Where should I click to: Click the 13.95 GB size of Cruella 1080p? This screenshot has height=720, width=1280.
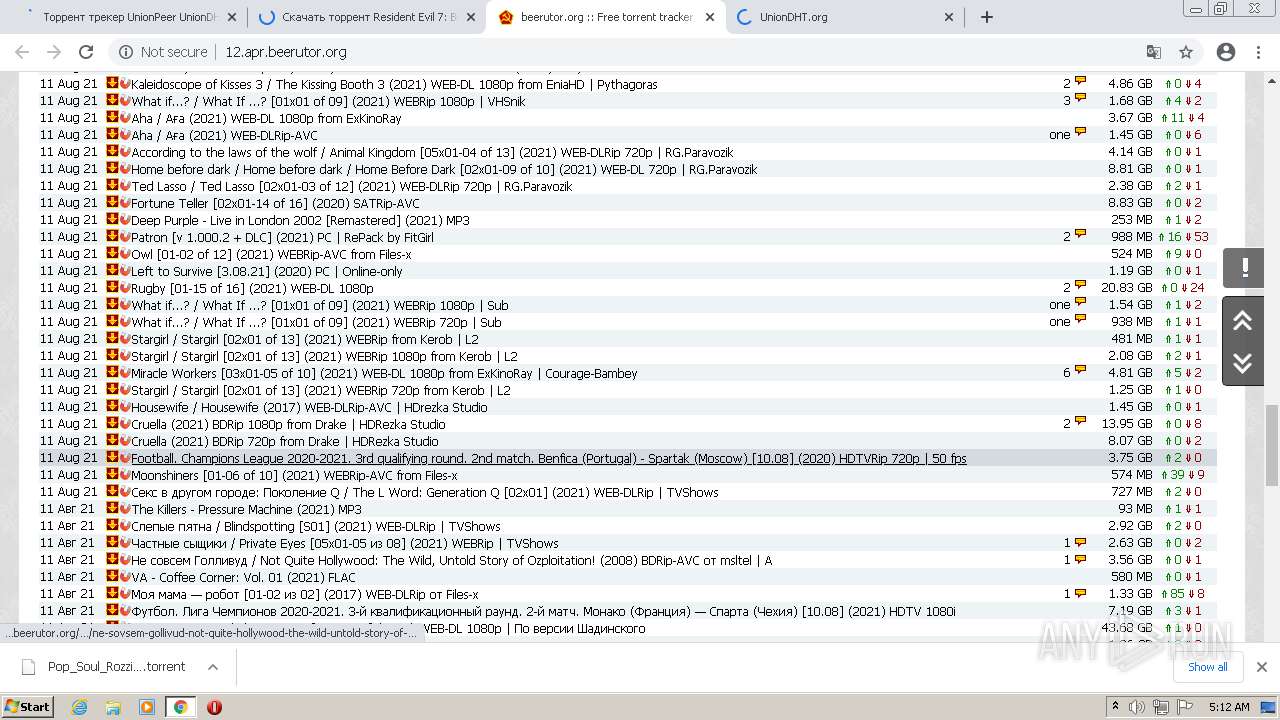(1126, 424)
